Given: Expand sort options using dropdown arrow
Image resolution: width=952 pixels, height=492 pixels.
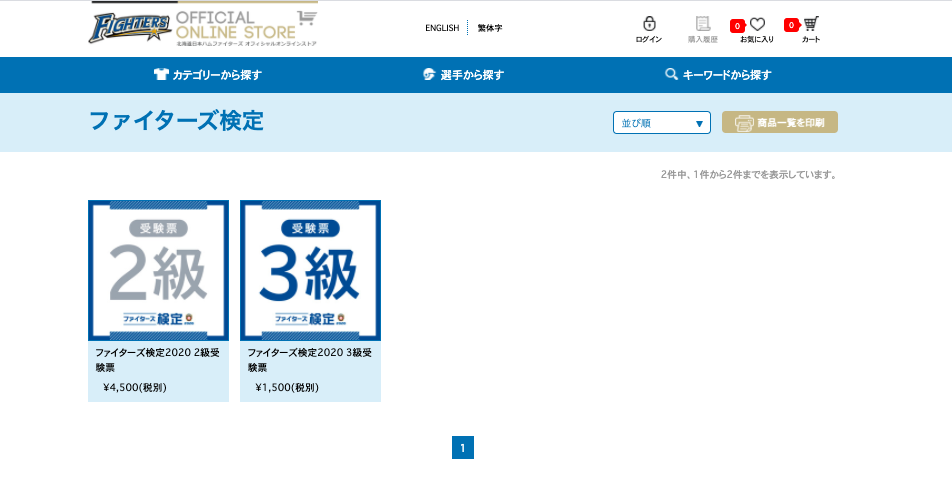Looking at the screenshot, I should click(699, 124).
